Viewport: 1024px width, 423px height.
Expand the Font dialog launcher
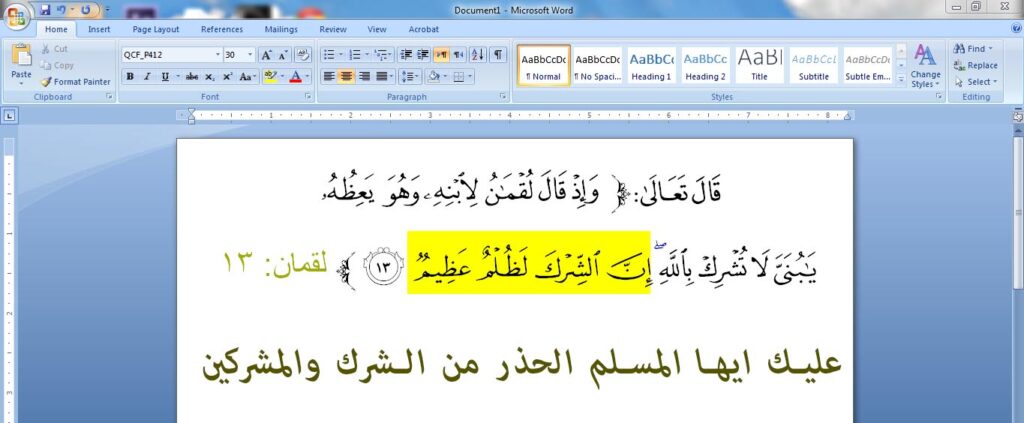(308, 97)
